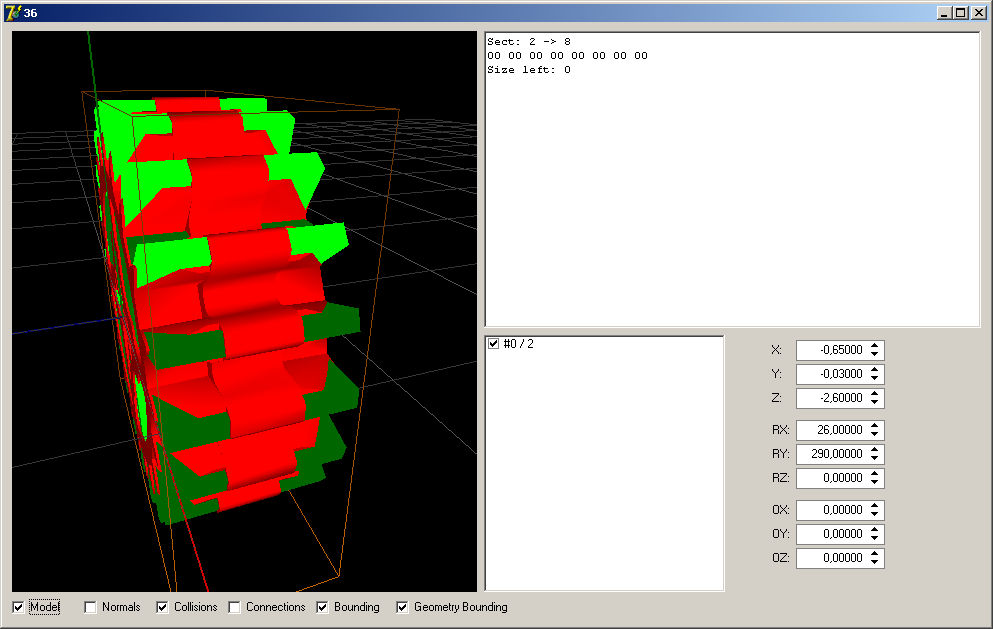This screenshot has width=993, height=629.
Task: Decrease the RY rotation with down arrow
Action: pyautogui.click(x=875, y=459)
